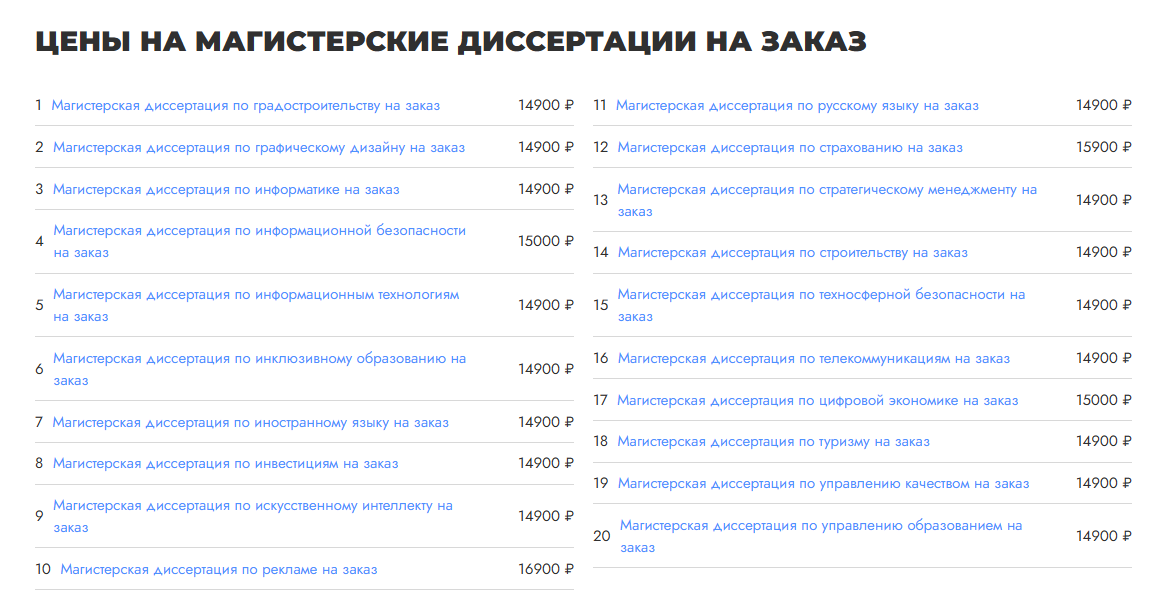
Task: Click the 14900 ₽ price for иностранному языку
Action: pos(546,422)
